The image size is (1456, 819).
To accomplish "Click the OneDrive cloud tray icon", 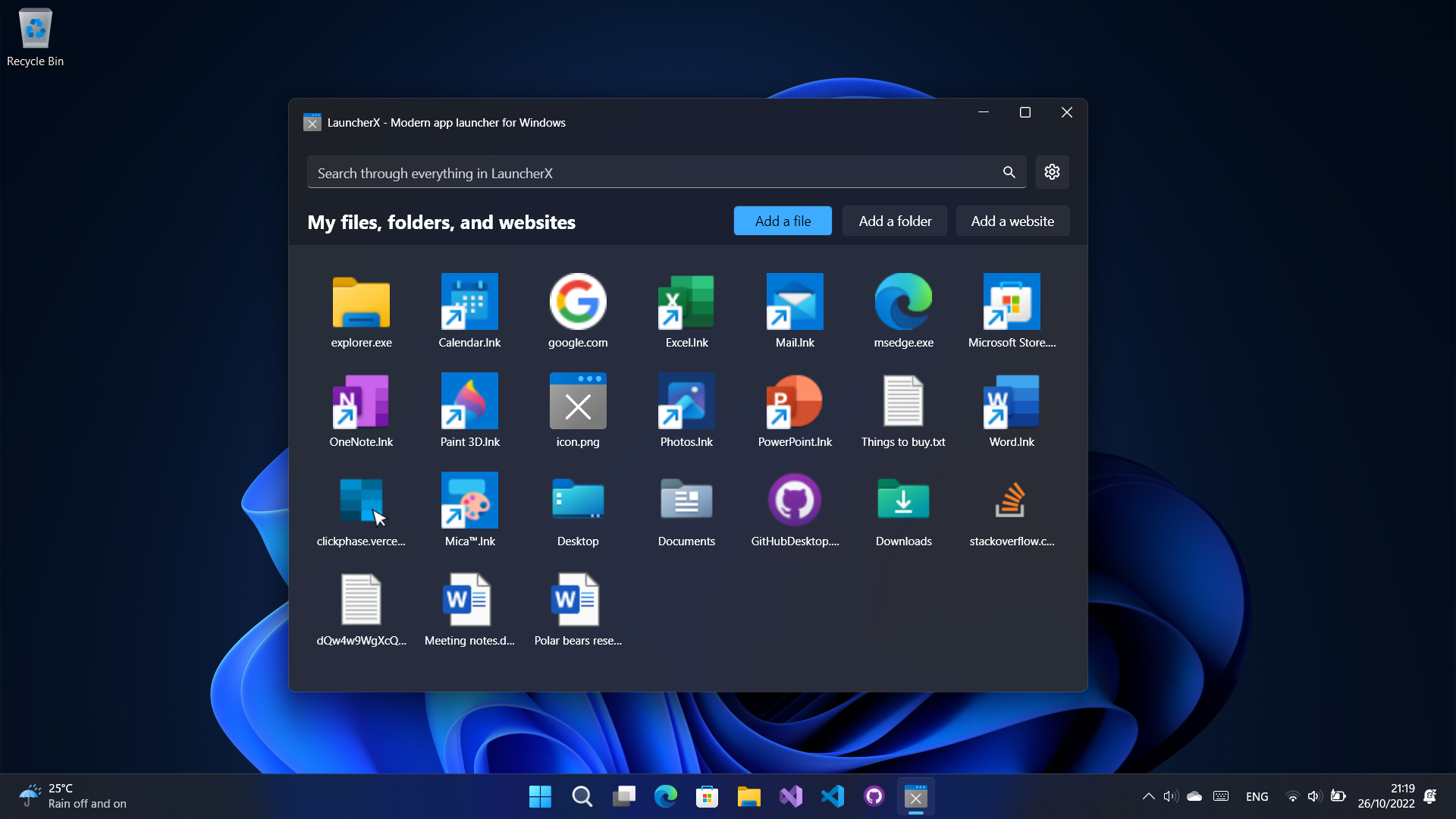I will pyautogui.click(x=1194, y=796).
